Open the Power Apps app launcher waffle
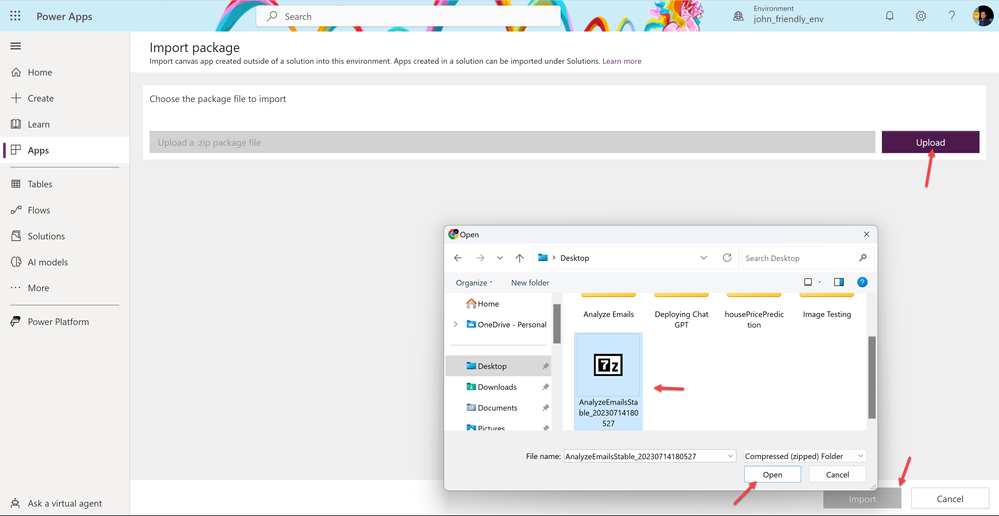The height and width of the screenshot is (516, 999). 15,16
